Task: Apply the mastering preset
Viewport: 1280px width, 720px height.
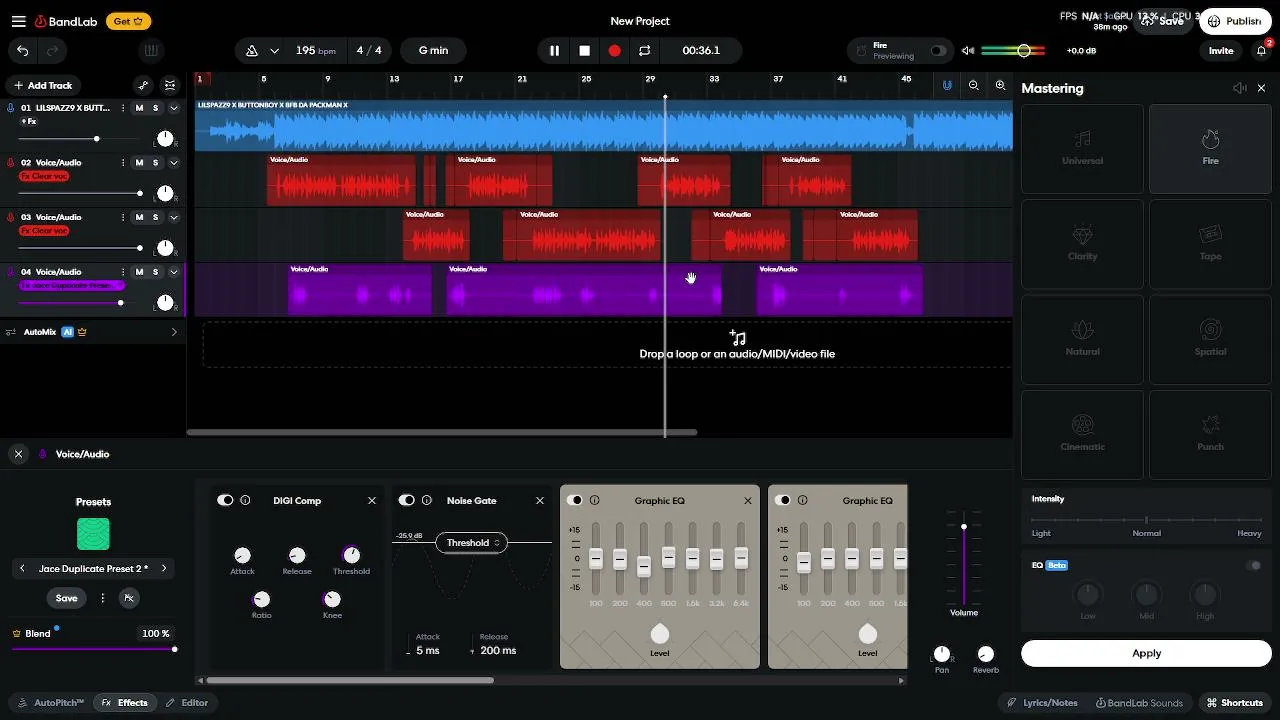Action: pos(1146,654)
